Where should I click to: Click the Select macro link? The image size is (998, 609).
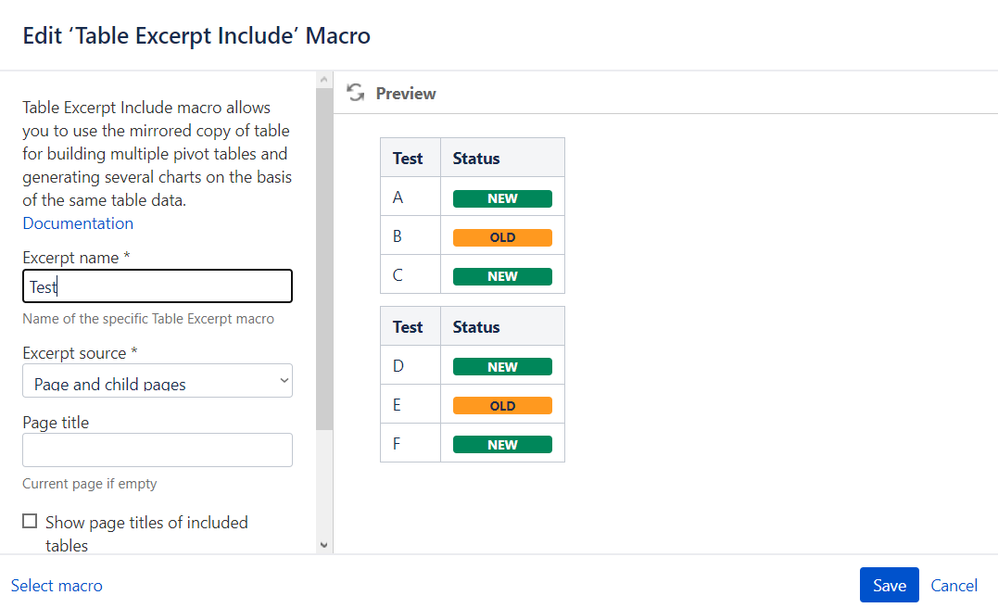click(x=57, y=586)
